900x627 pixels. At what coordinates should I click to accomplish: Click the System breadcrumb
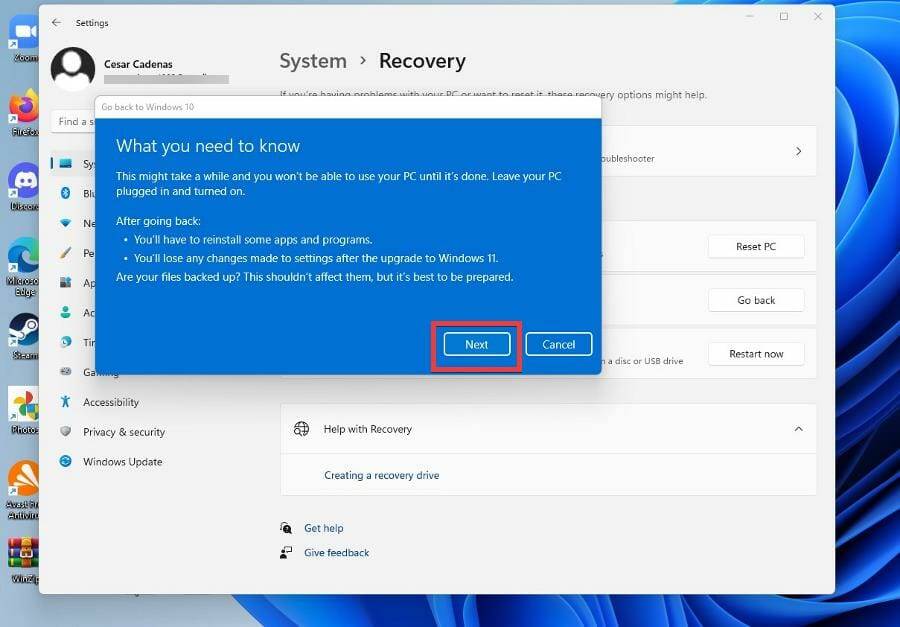[313, 61]
